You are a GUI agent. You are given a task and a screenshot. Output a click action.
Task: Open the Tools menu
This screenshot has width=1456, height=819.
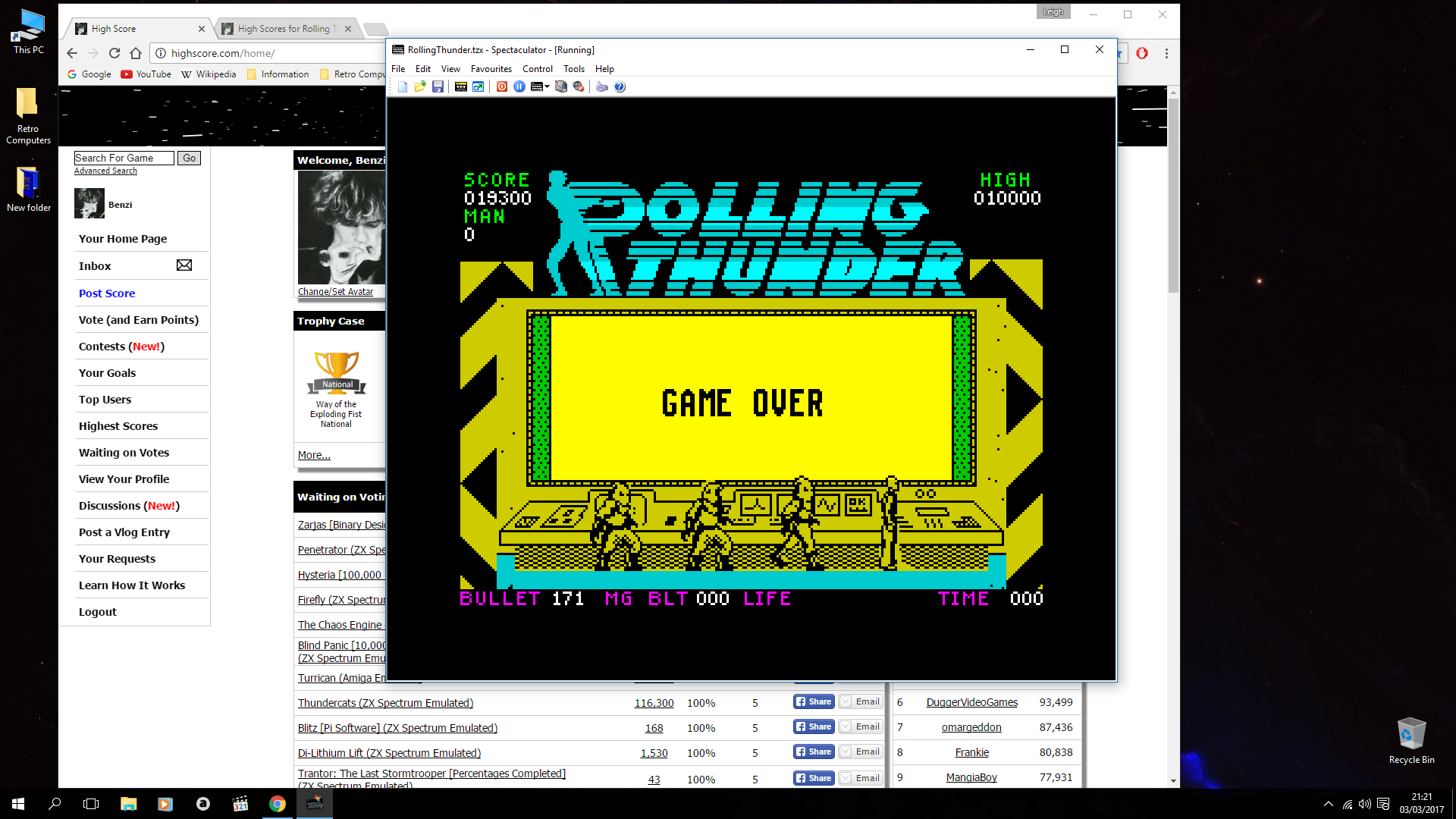click(573, 69)
